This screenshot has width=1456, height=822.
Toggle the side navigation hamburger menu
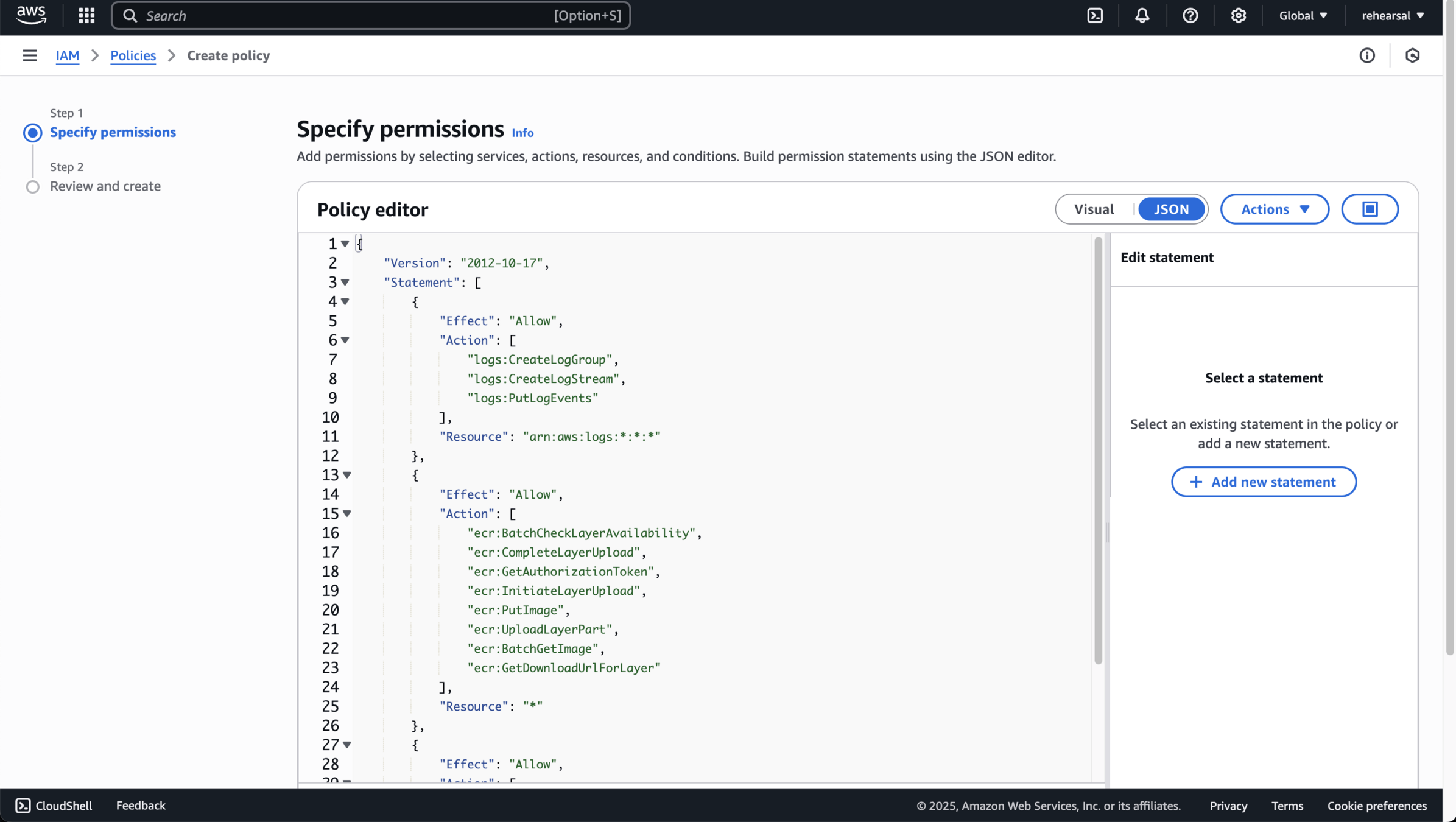pos(29,55)
